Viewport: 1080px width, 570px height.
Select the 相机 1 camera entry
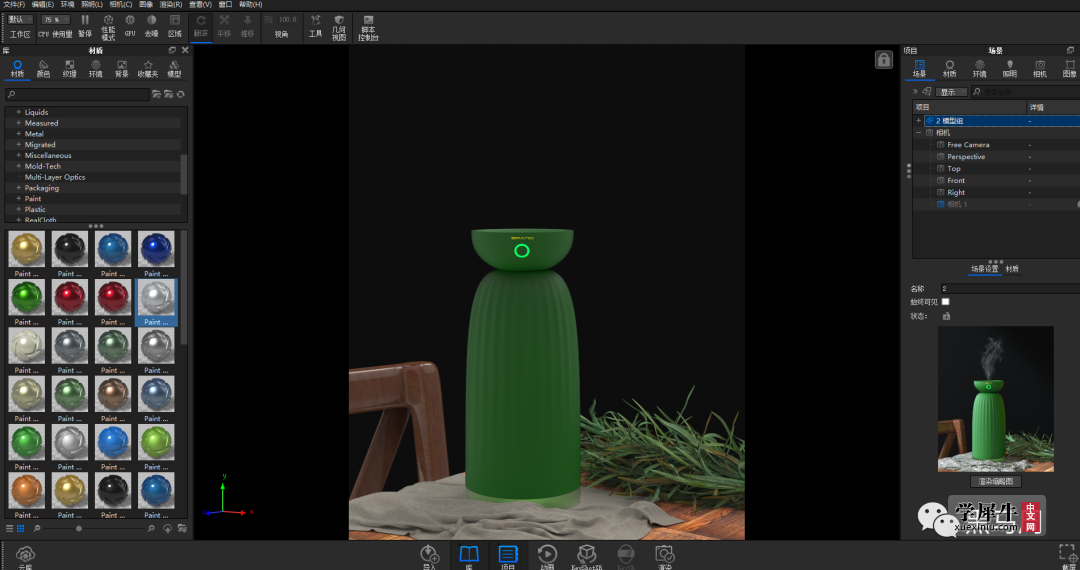[957, 204]
